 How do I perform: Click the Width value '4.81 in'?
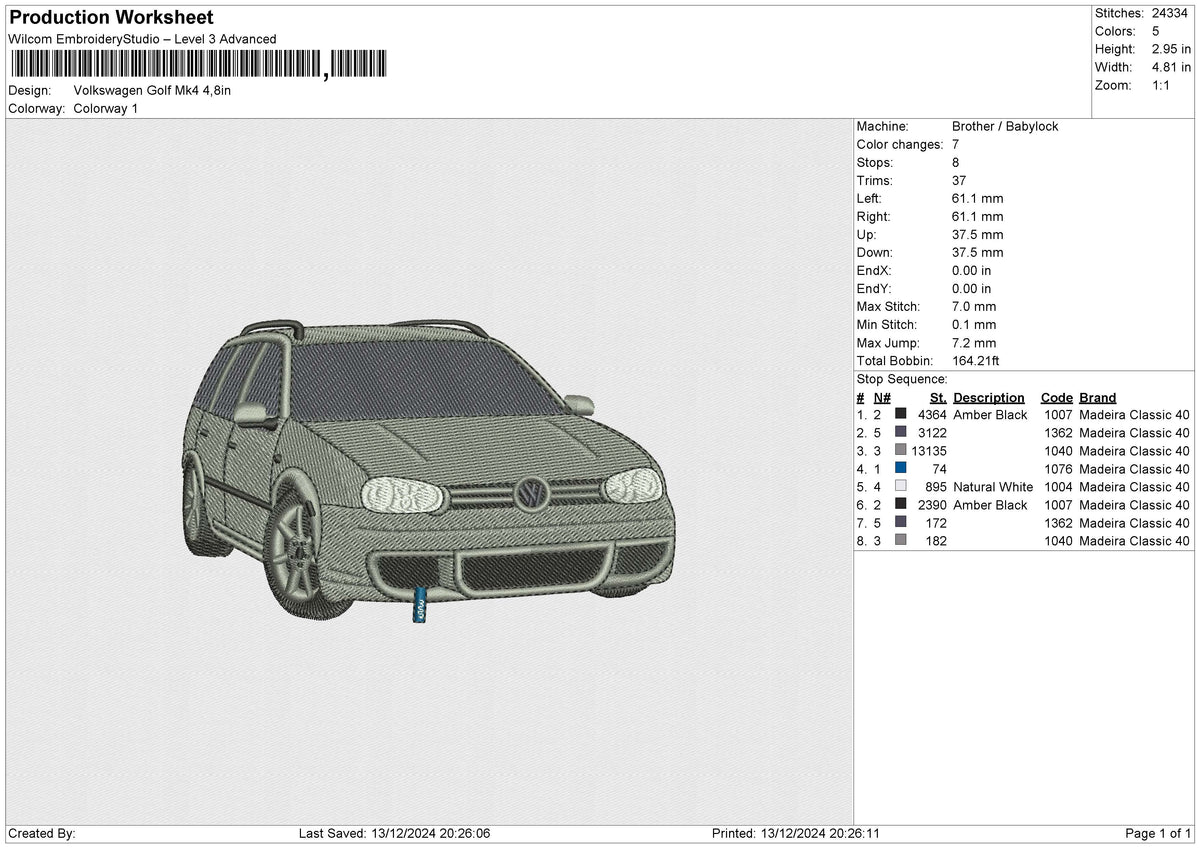pyautogui.click(x=1172, y=67)
